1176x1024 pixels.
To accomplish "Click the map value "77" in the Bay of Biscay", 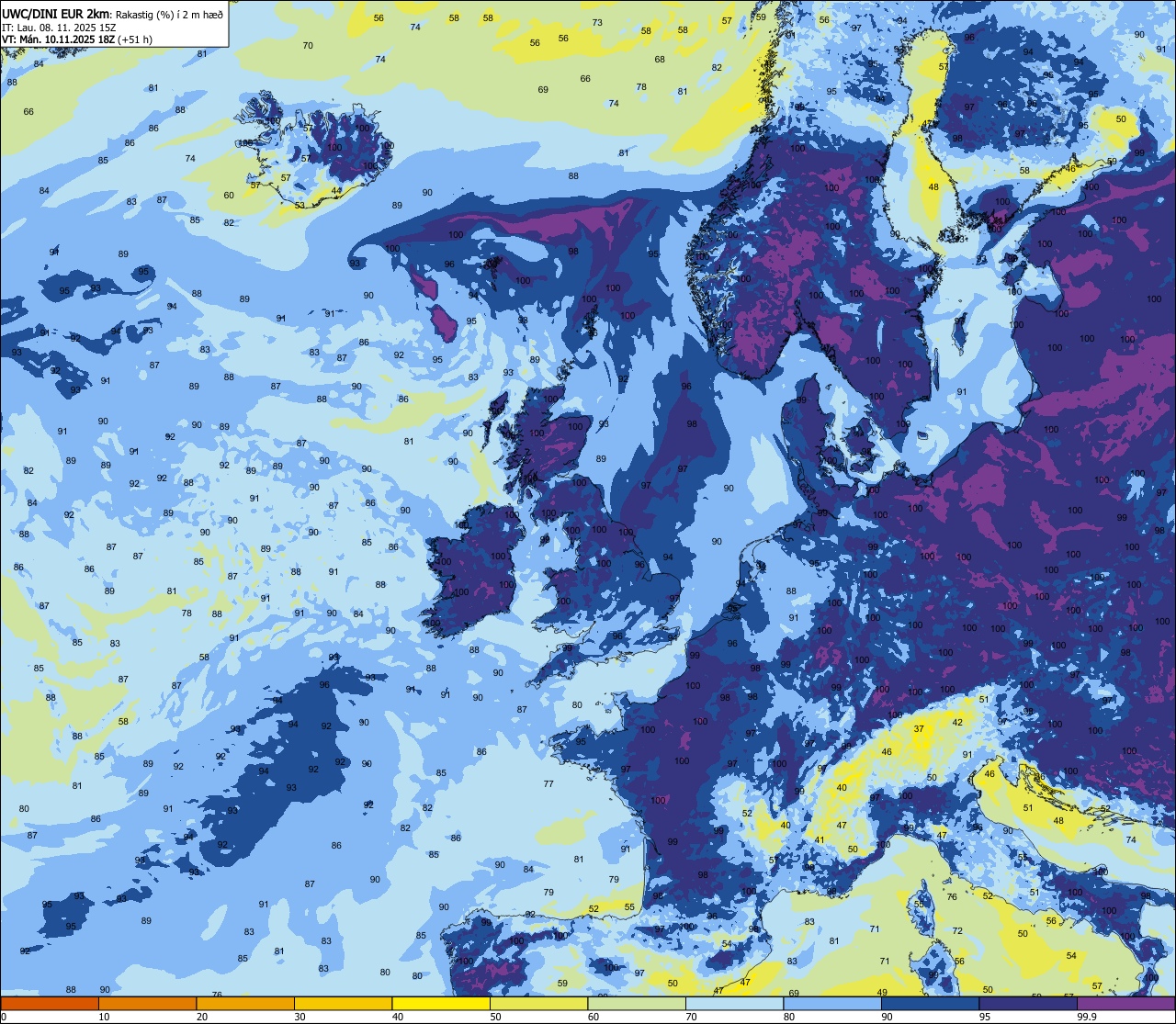I will tap(548, 783).
